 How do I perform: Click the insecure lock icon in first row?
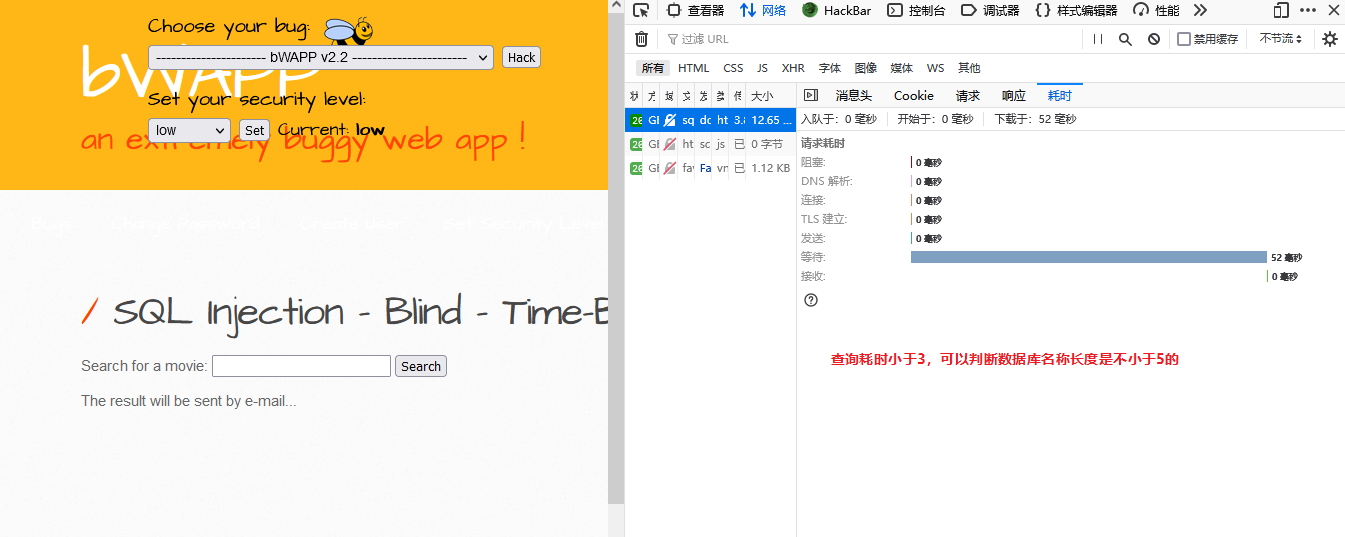[x=670, y=120]
